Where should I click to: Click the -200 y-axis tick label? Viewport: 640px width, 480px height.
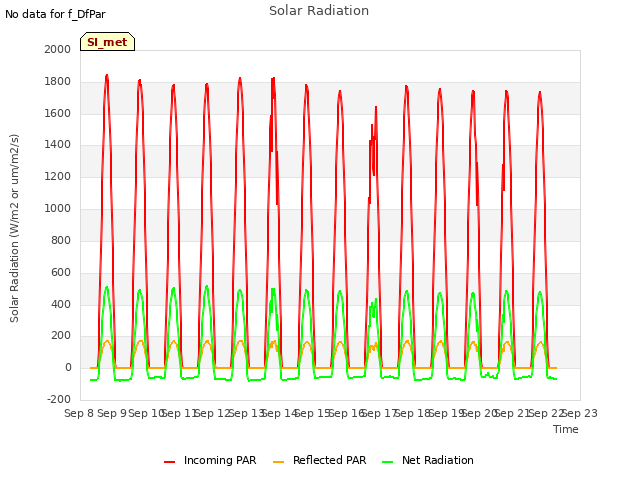click(59, 400)
